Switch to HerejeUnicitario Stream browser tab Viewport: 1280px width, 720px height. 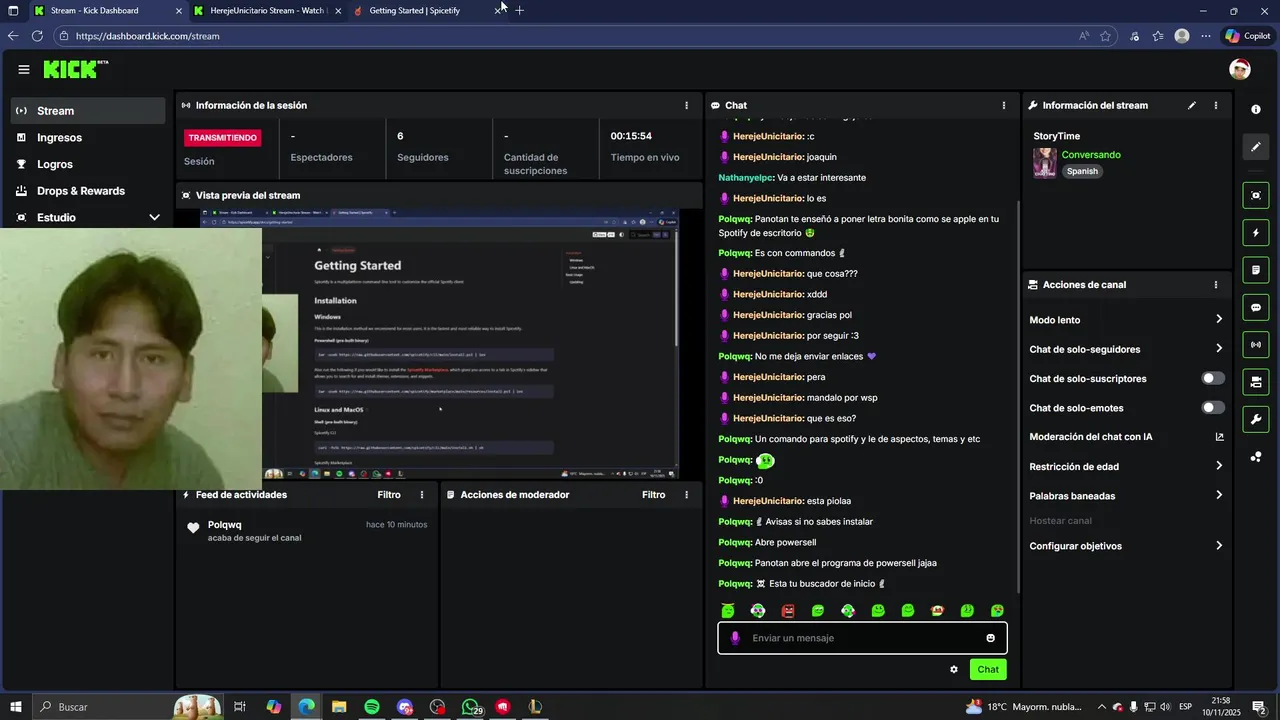pos(267,11)
